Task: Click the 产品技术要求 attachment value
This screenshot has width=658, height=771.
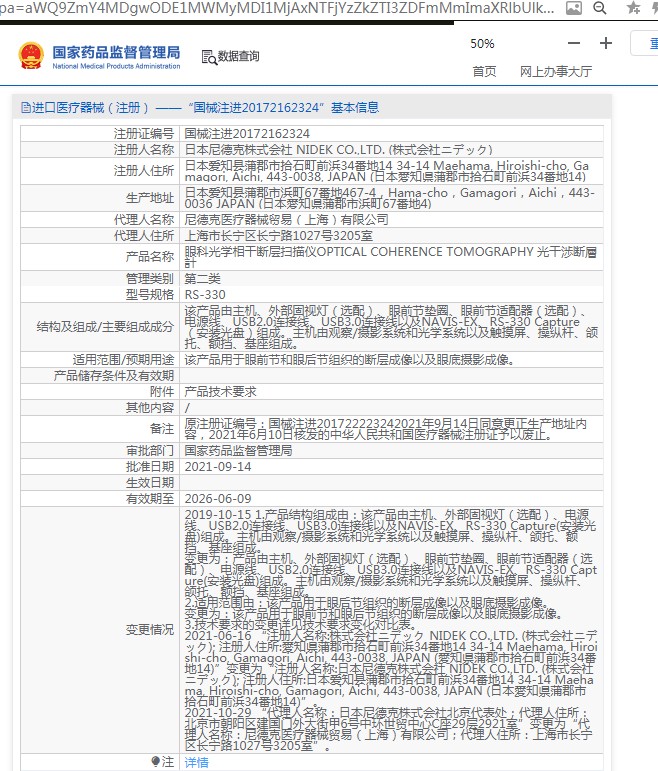Action: click(220, 392)
